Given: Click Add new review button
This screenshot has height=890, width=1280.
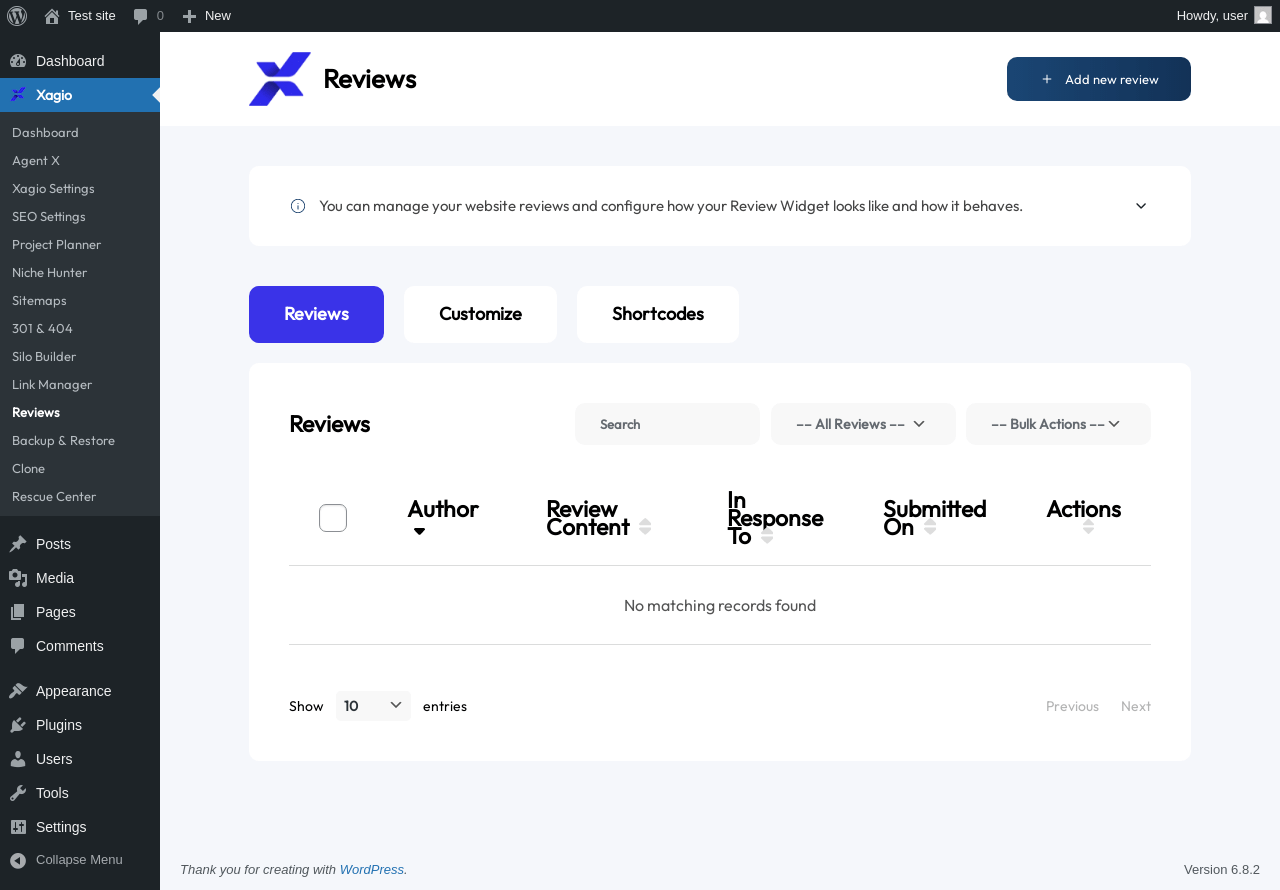Looking at the screenshot, I should pos(1099,79).
